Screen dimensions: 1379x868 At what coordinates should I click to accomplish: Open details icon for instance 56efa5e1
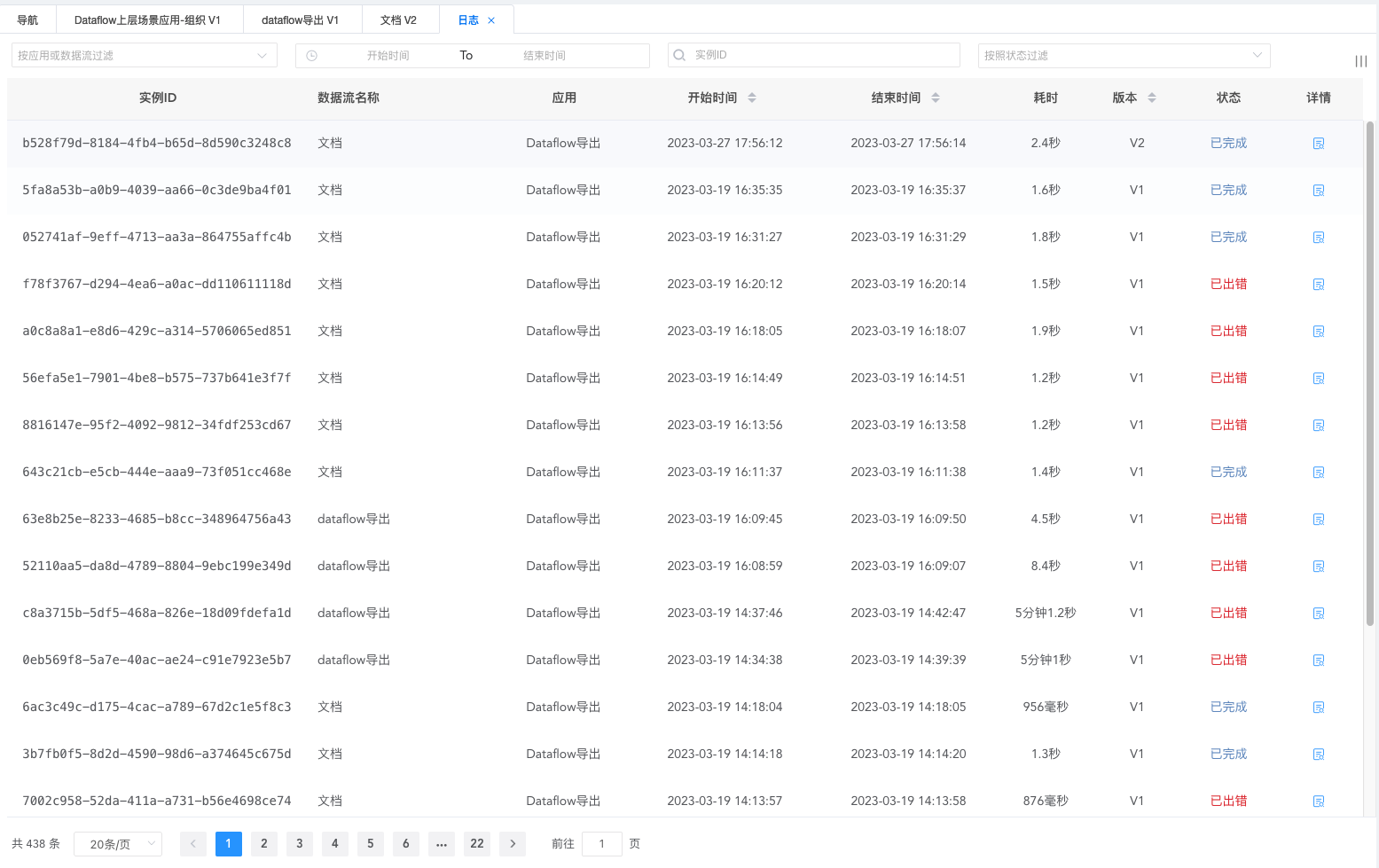click(x=1319, y=379)
